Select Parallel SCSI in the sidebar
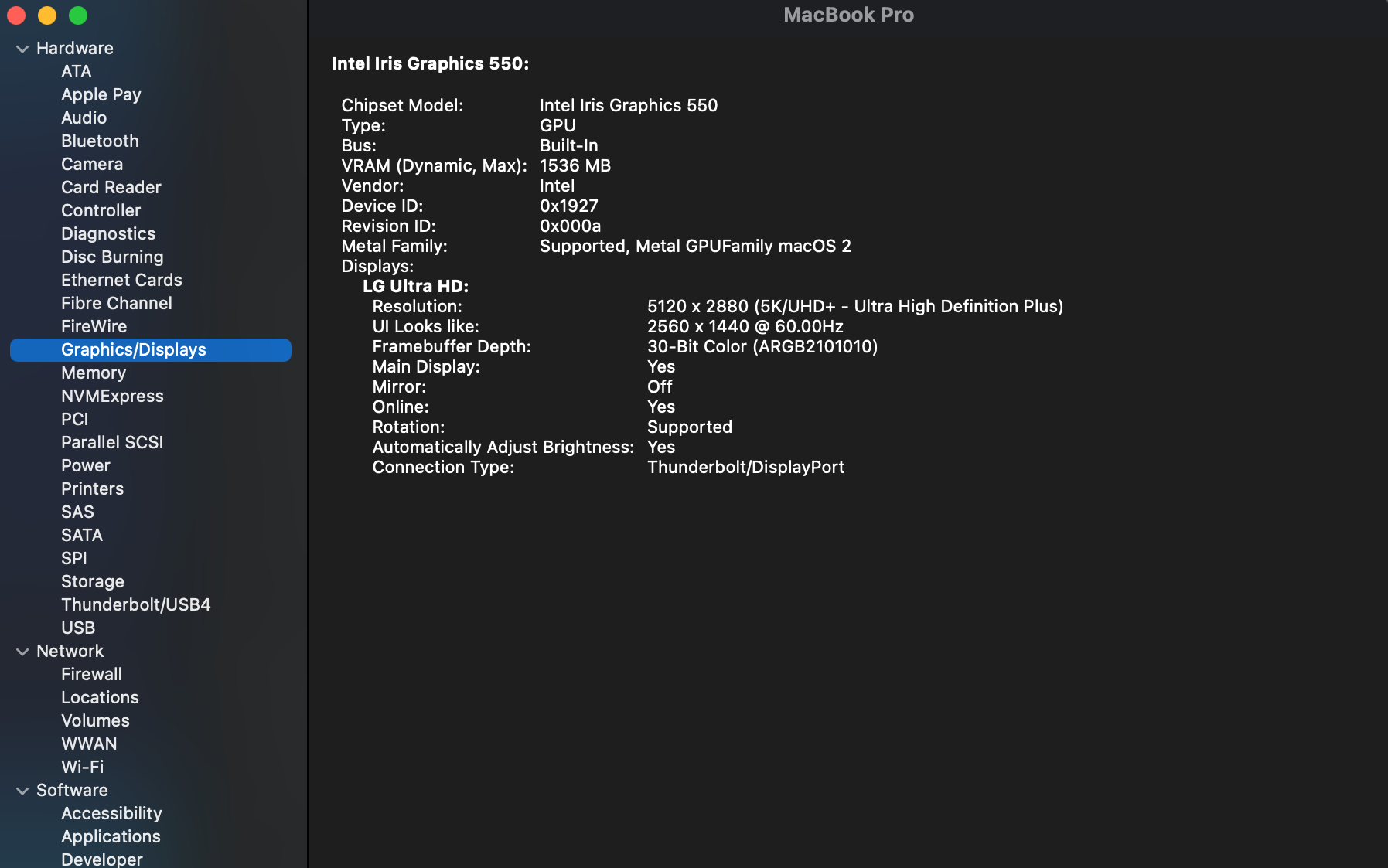The image size is (1388, 868). (x=112, y=442)
